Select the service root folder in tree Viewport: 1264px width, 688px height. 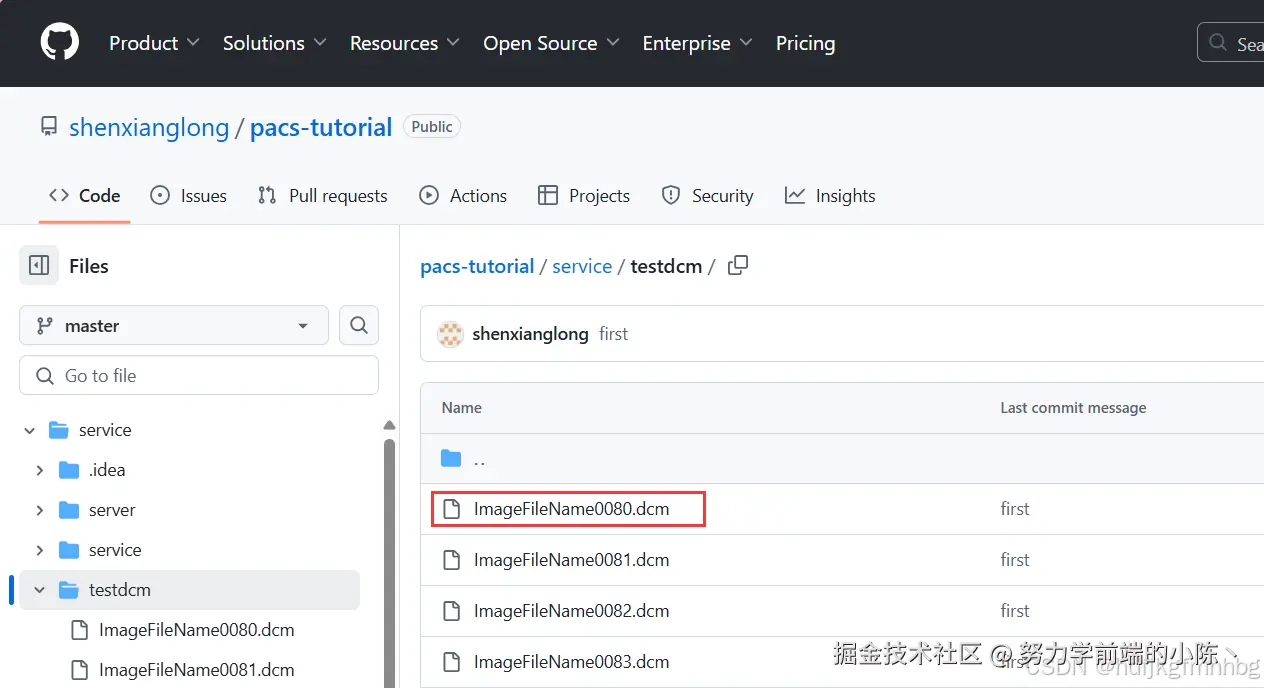[x=104, y=430]
